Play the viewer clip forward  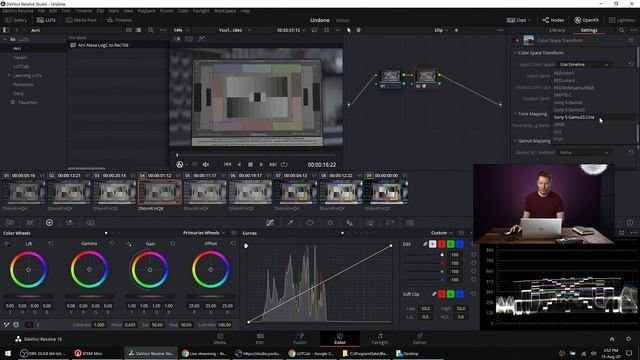coord(261,164)
